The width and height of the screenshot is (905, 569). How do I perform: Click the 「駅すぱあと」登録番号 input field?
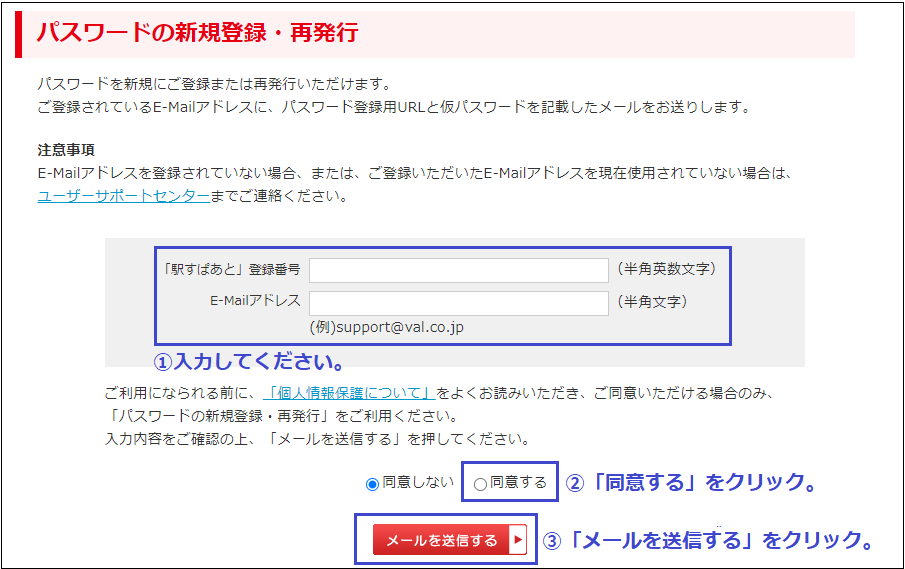[459, 271]
